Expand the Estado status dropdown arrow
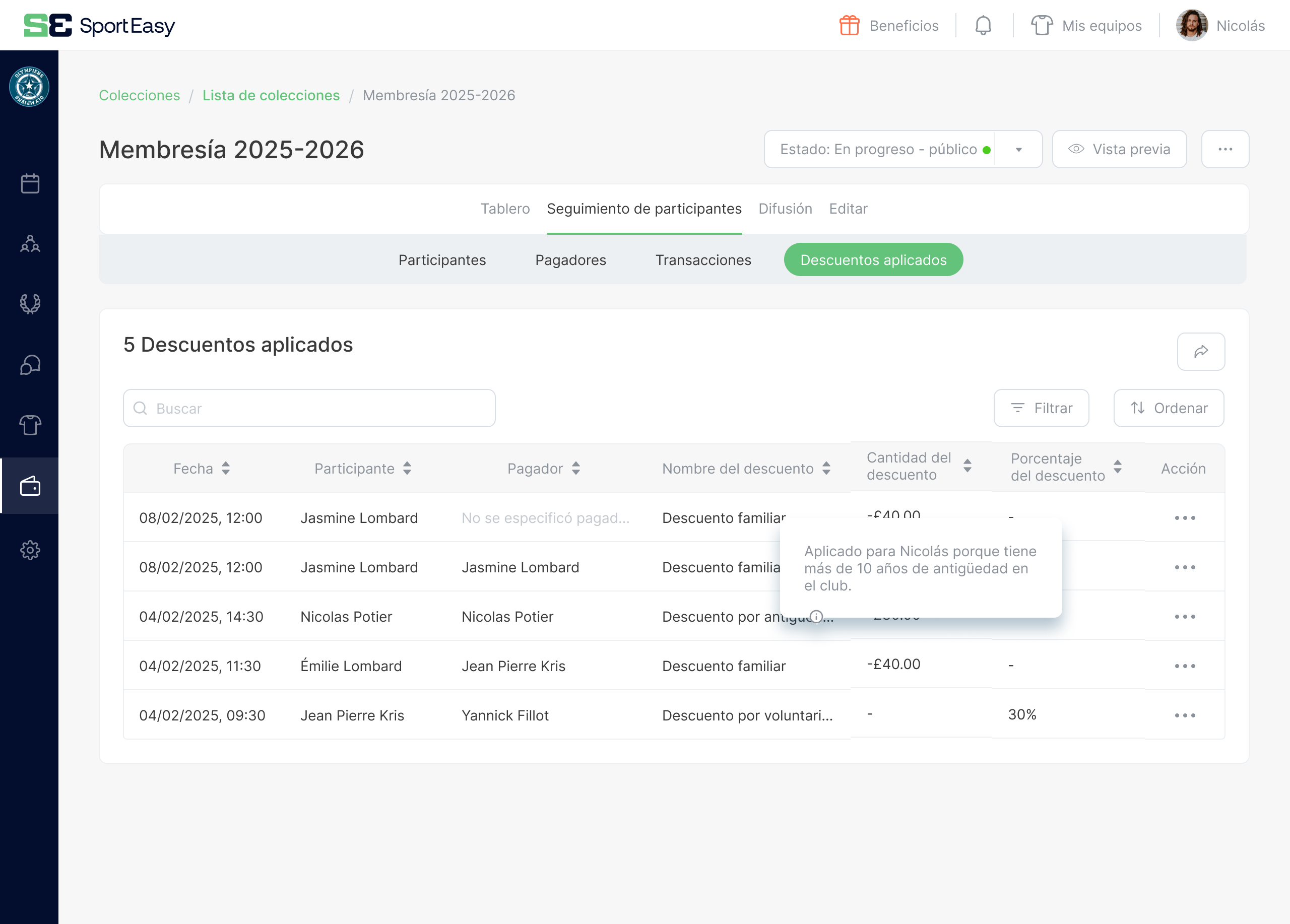Viewport: 1290px width, 924px height. (x=1018, y=150)
